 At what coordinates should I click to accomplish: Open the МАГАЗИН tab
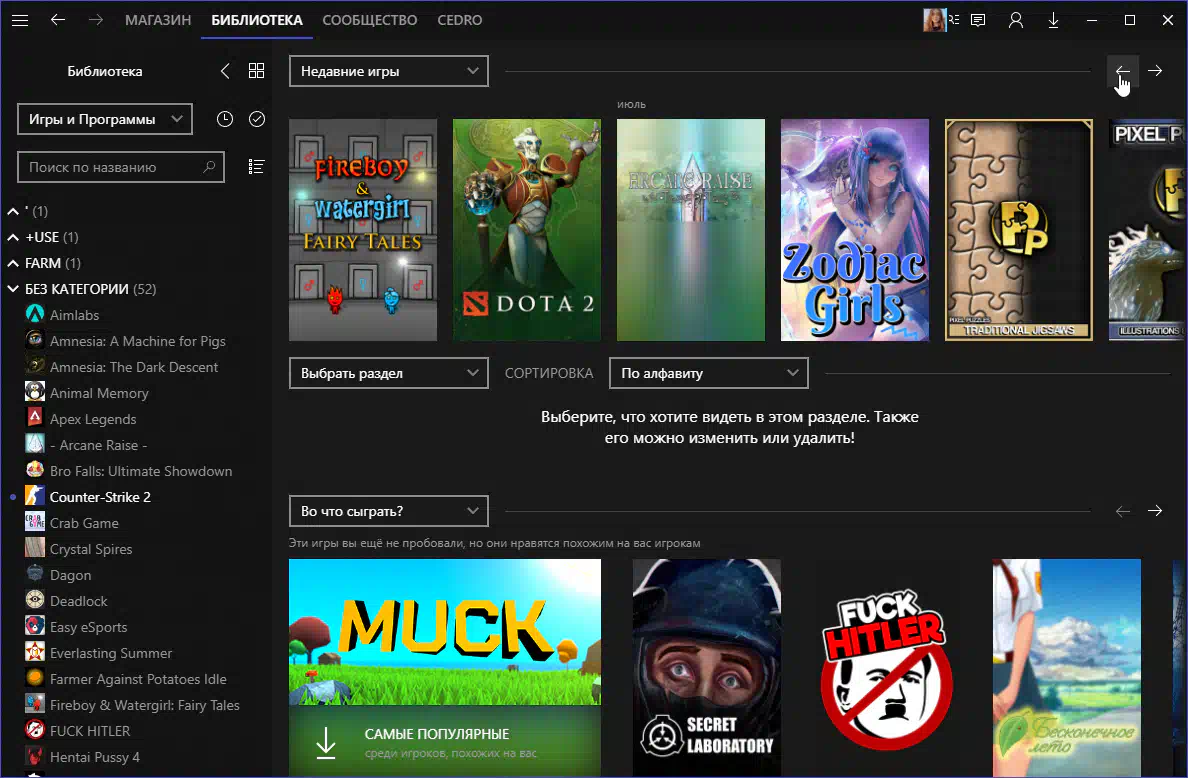158,20
